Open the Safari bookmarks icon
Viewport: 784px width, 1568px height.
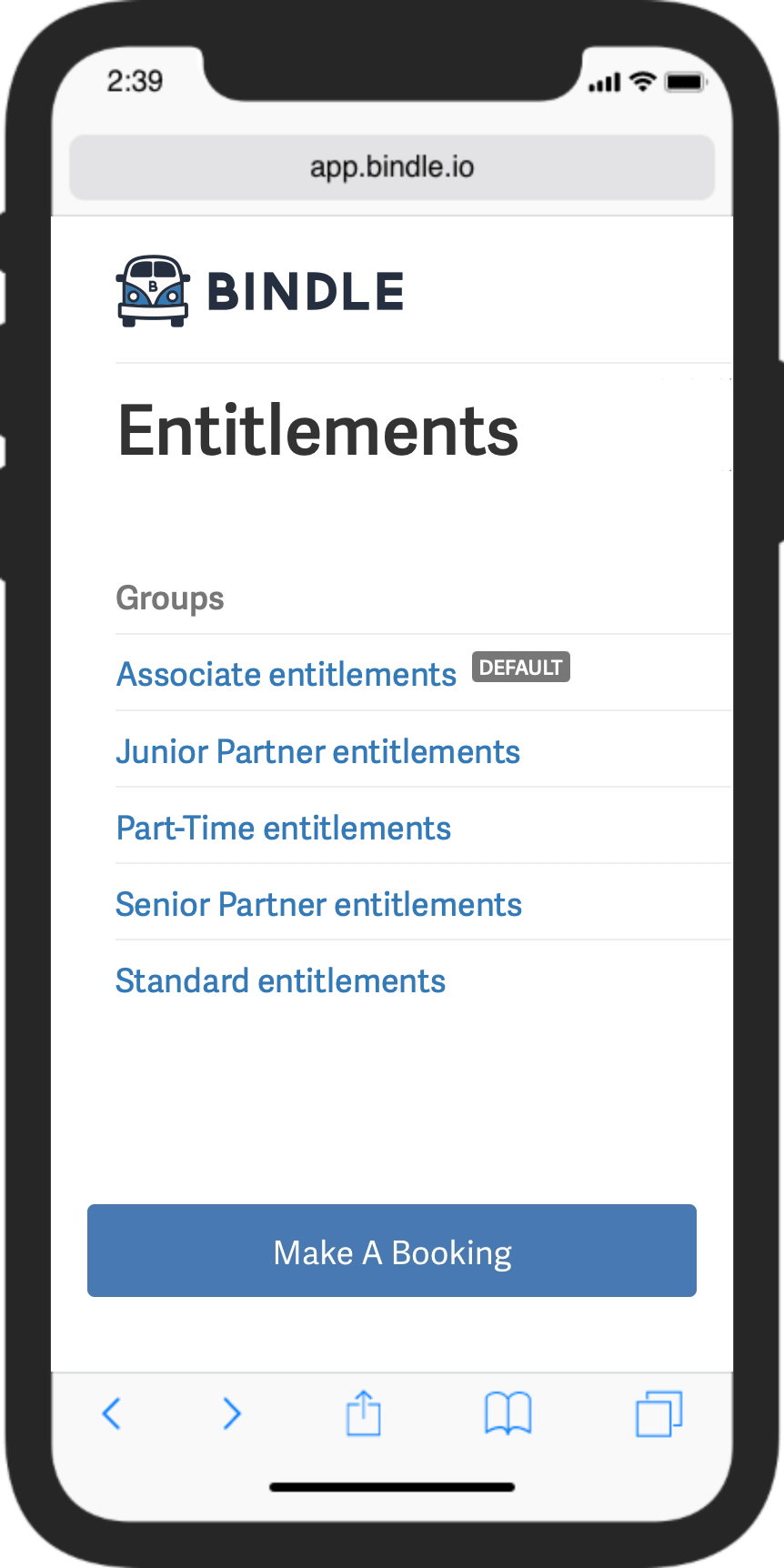(x=508, y=1413)
